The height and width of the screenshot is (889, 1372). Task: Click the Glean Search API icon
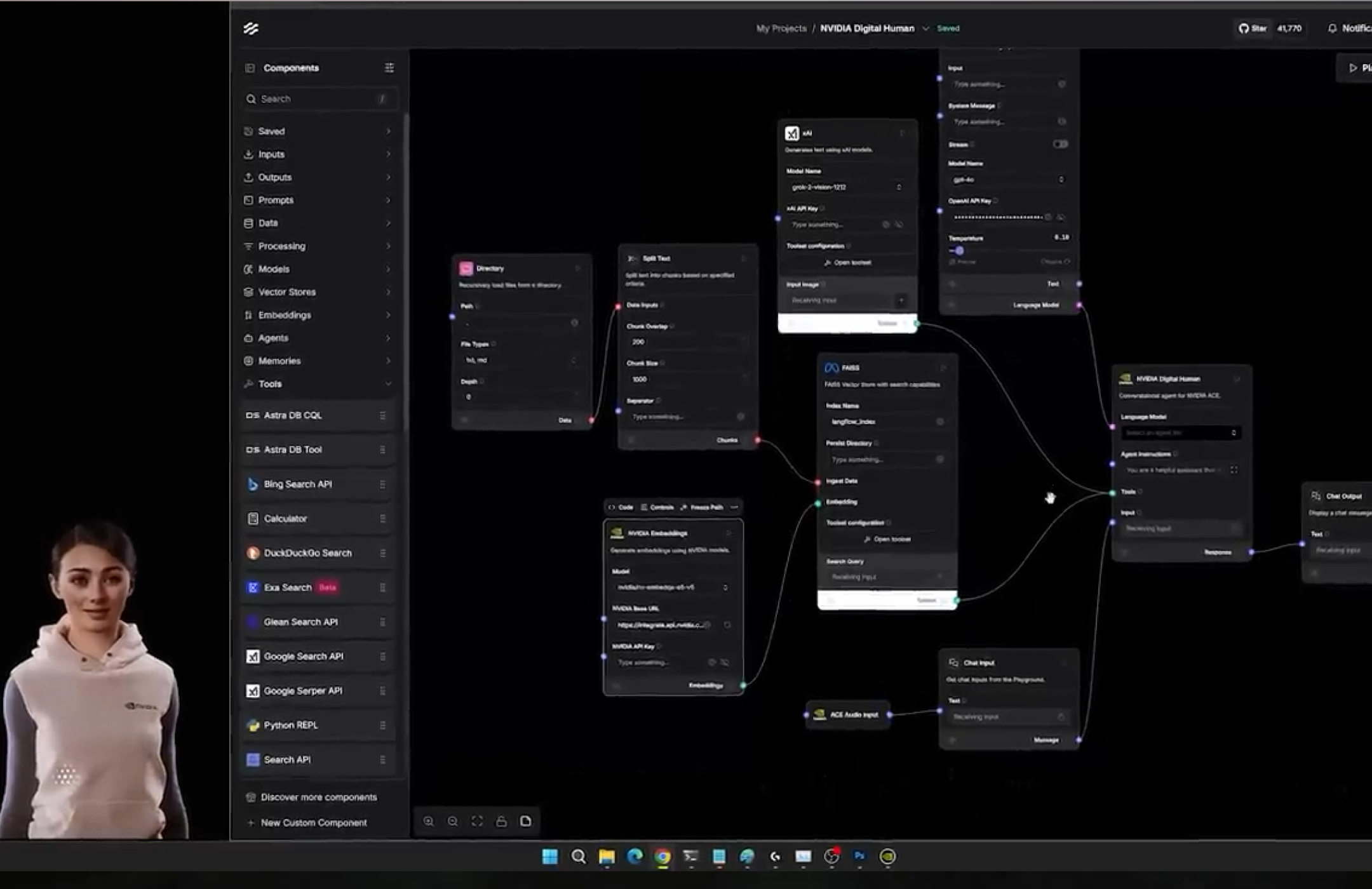point(253,622)
